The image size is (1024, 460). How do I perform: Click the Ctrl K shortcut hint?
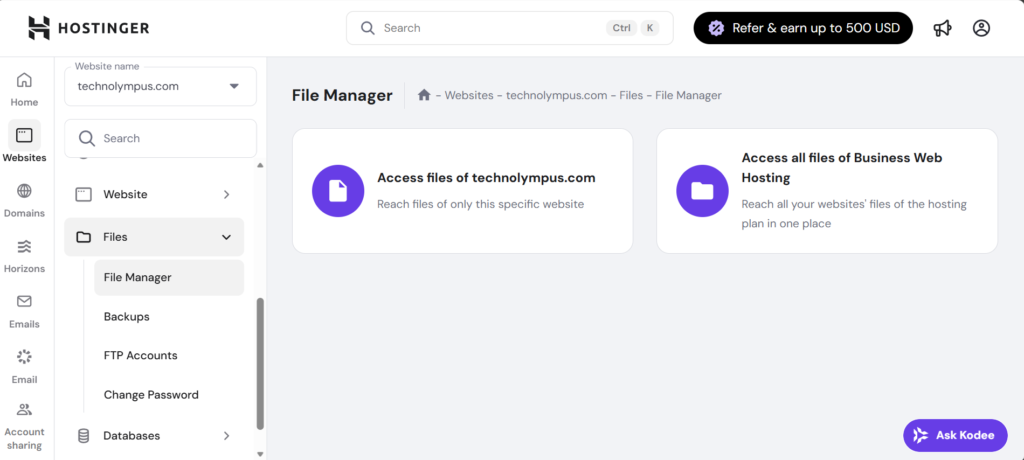(632, 28)
